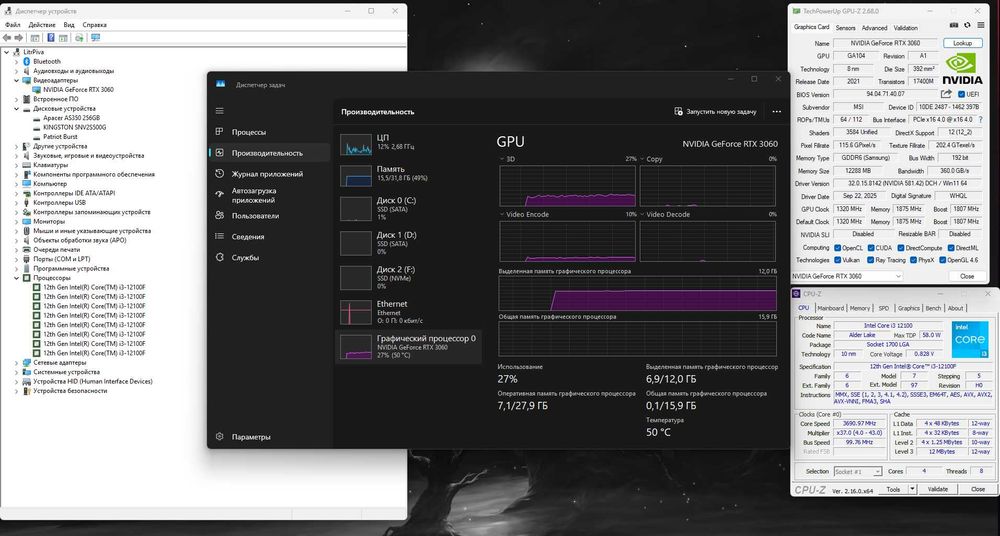Click the monitor icon at Device Manager toolbar end
The width and height of the screenshot is (1000, 536).
(x=95, y=38)
